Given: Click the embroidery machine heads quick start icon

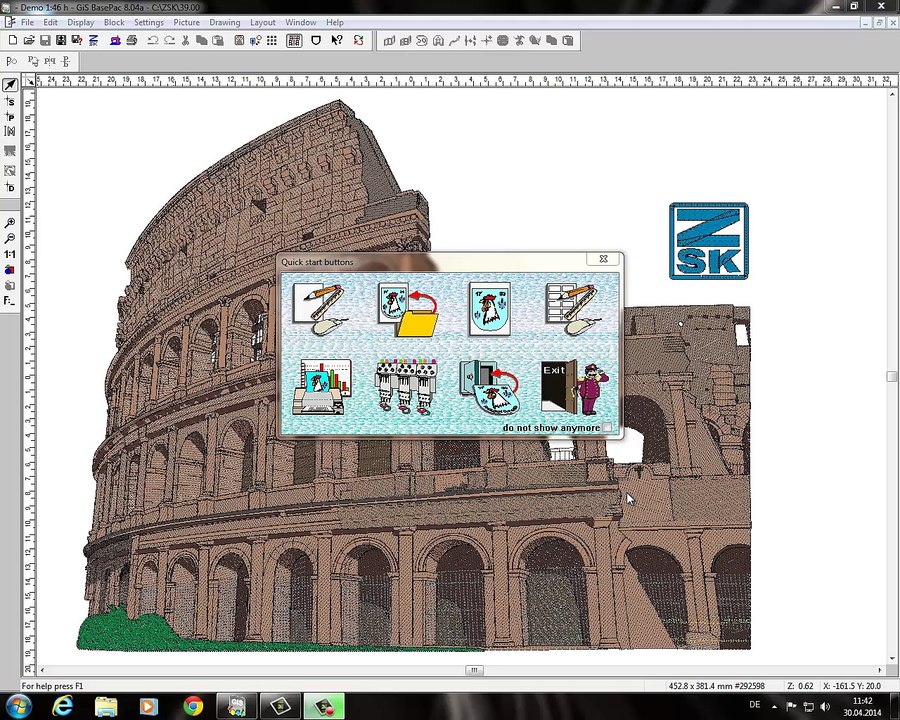Looking at the screenshot, I should click(406, 386).
